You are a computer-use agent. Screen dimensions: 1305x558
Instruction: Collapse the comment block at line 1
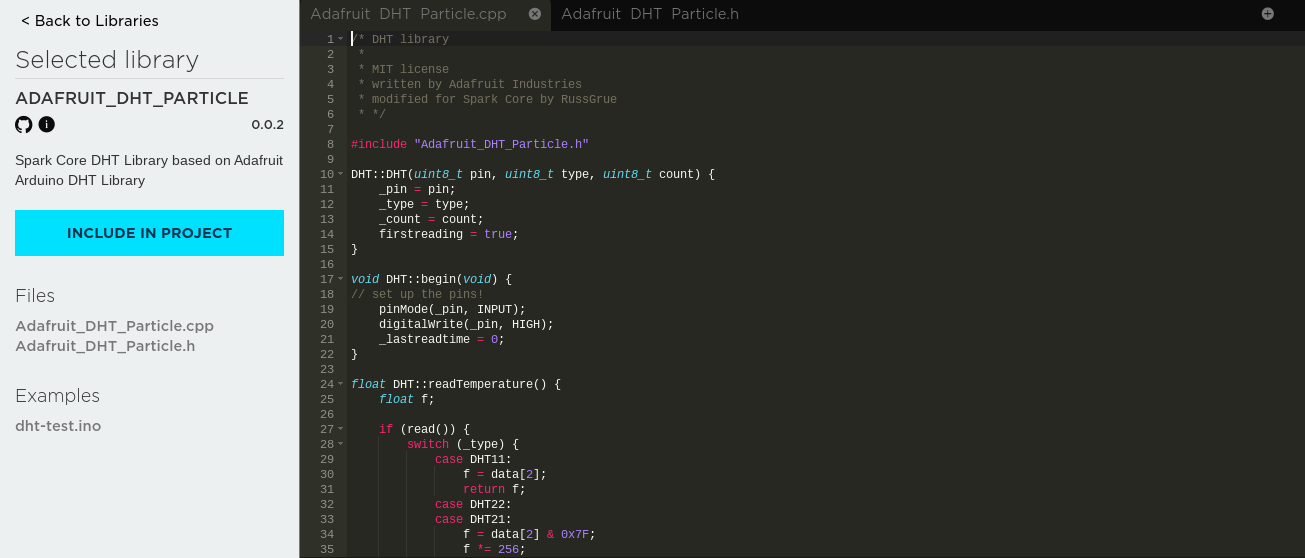(x=341, y=39)
